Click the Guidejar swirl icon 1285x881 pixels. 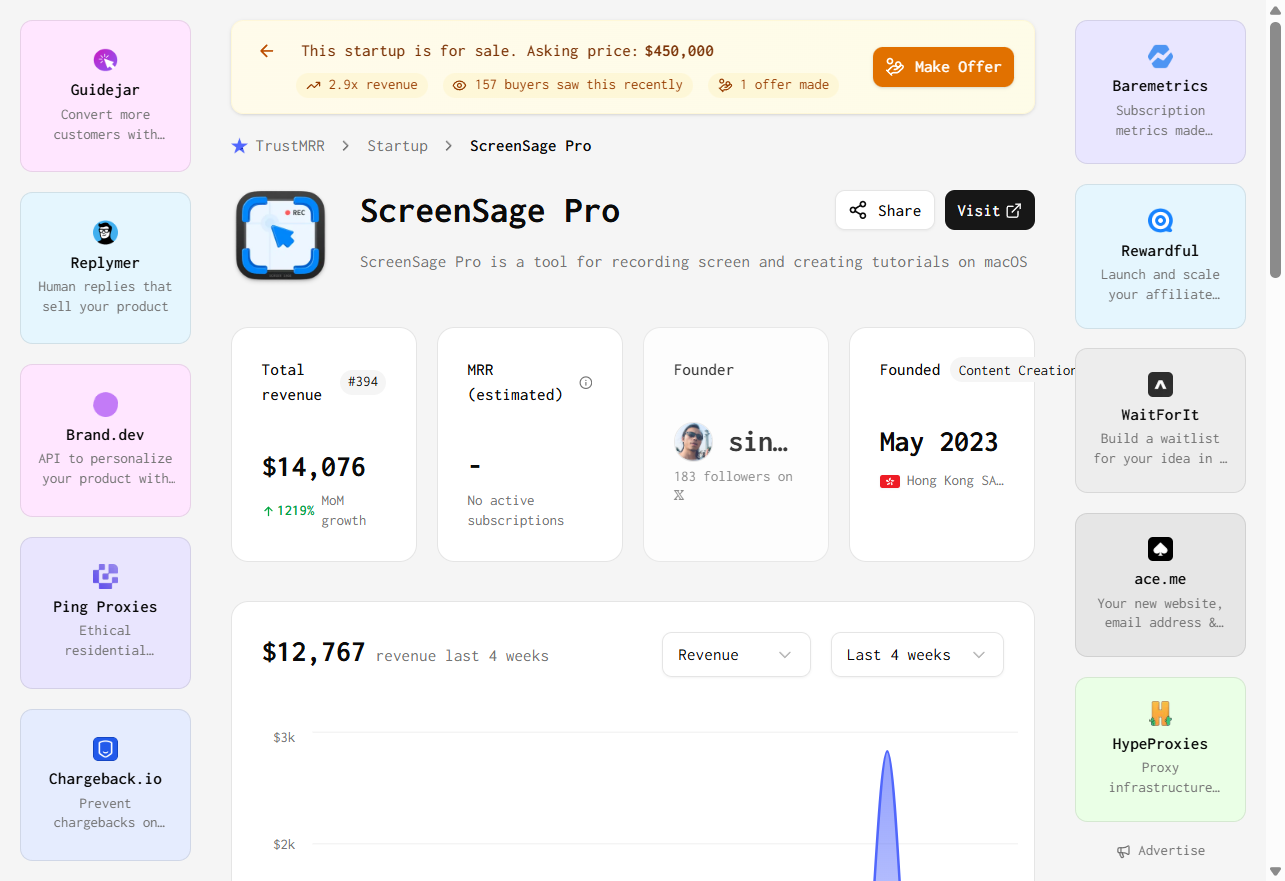105,60
